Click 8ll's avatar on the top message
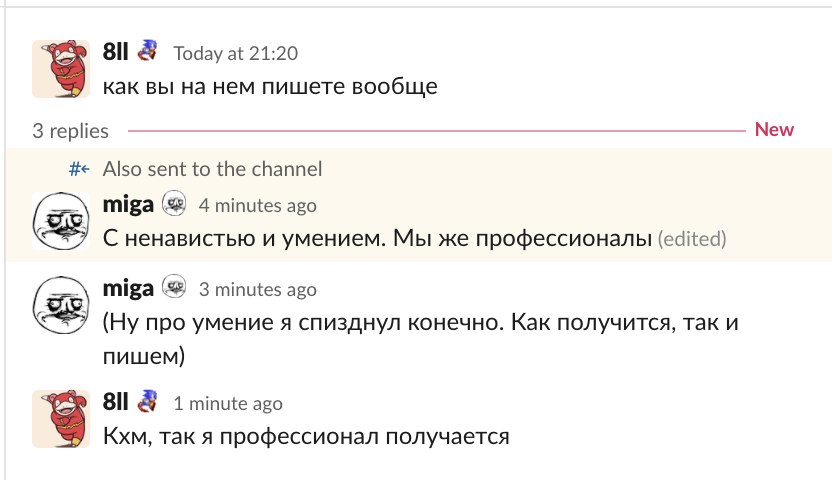832x480 pixels. point(57,67)
